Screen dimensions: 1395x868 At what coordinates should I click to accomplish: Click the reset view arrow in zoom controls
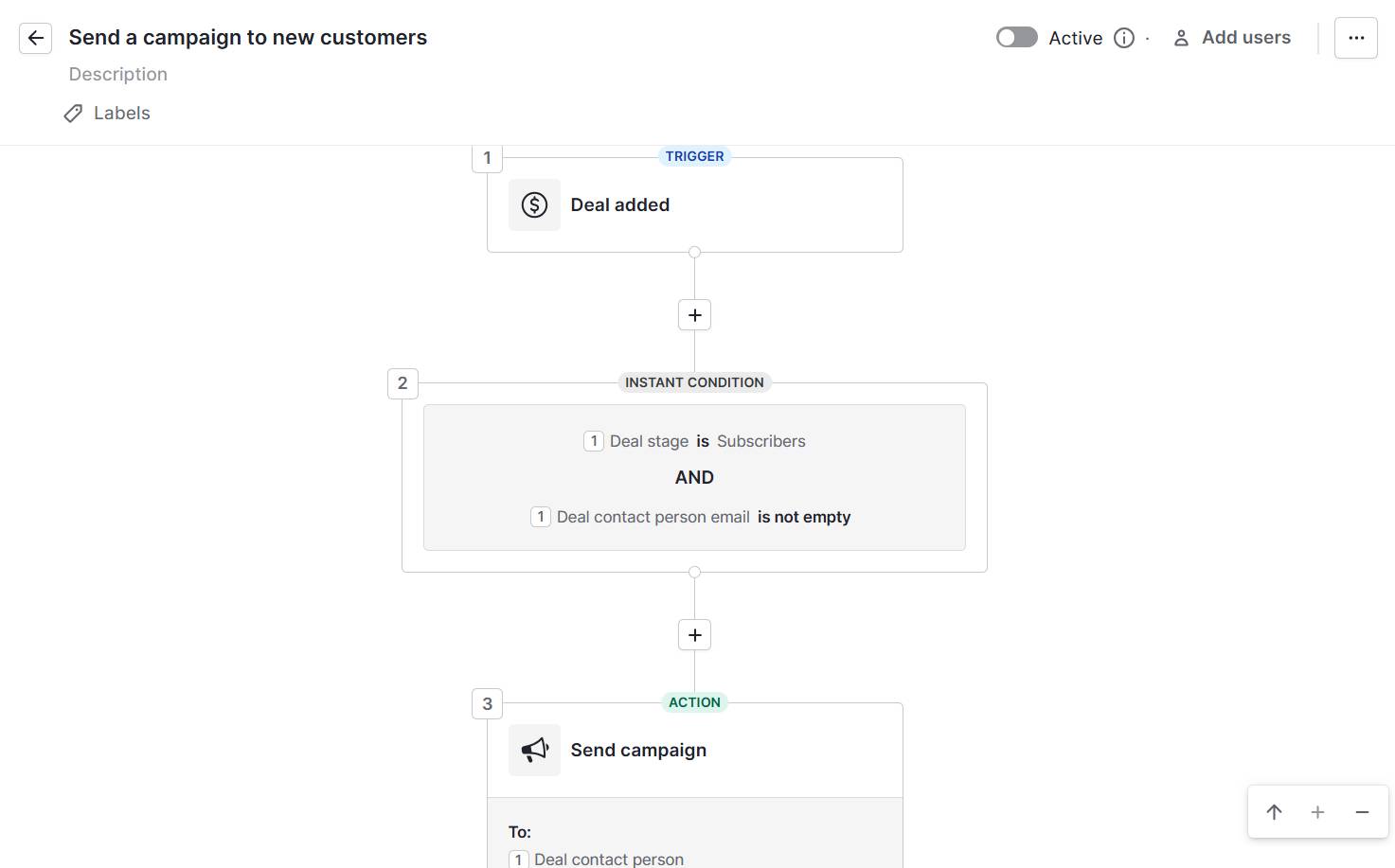point(1274,812)
